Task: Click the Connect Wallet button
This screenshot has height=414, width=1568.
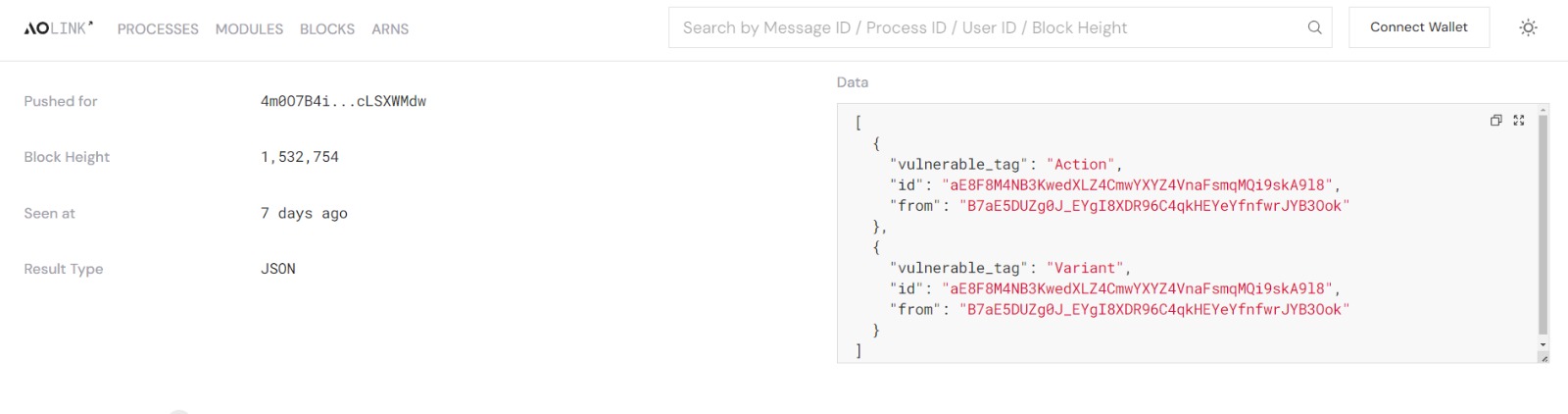Action: coord(1418,27)
